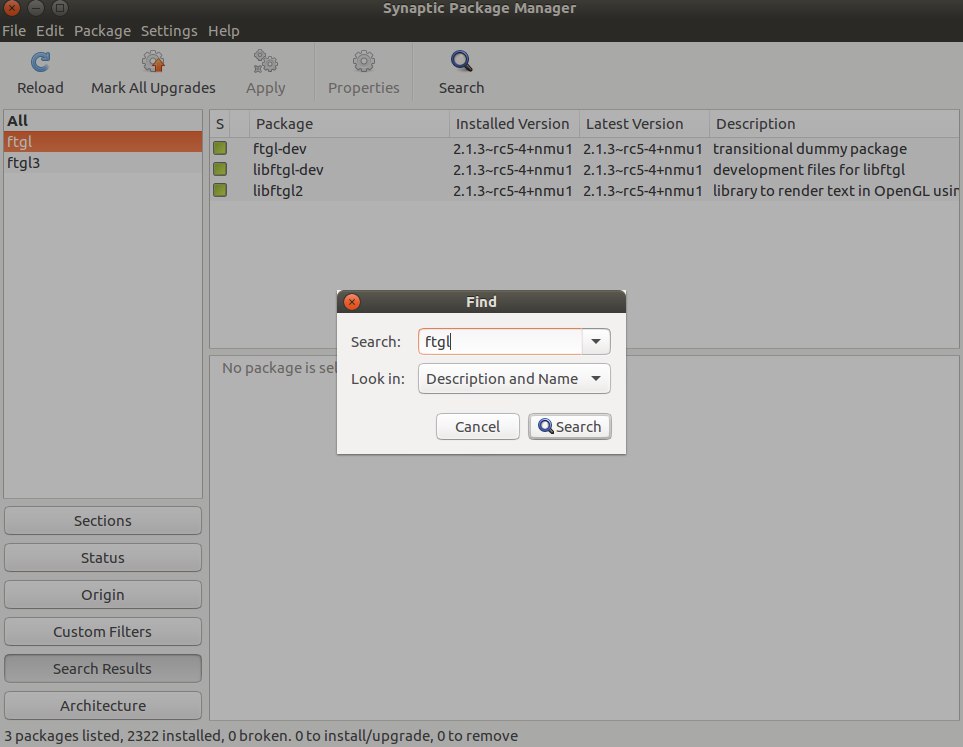This screenshot has height=747, width=963.
Task: Select 'All' in the filter list
Action: (103, 120)
